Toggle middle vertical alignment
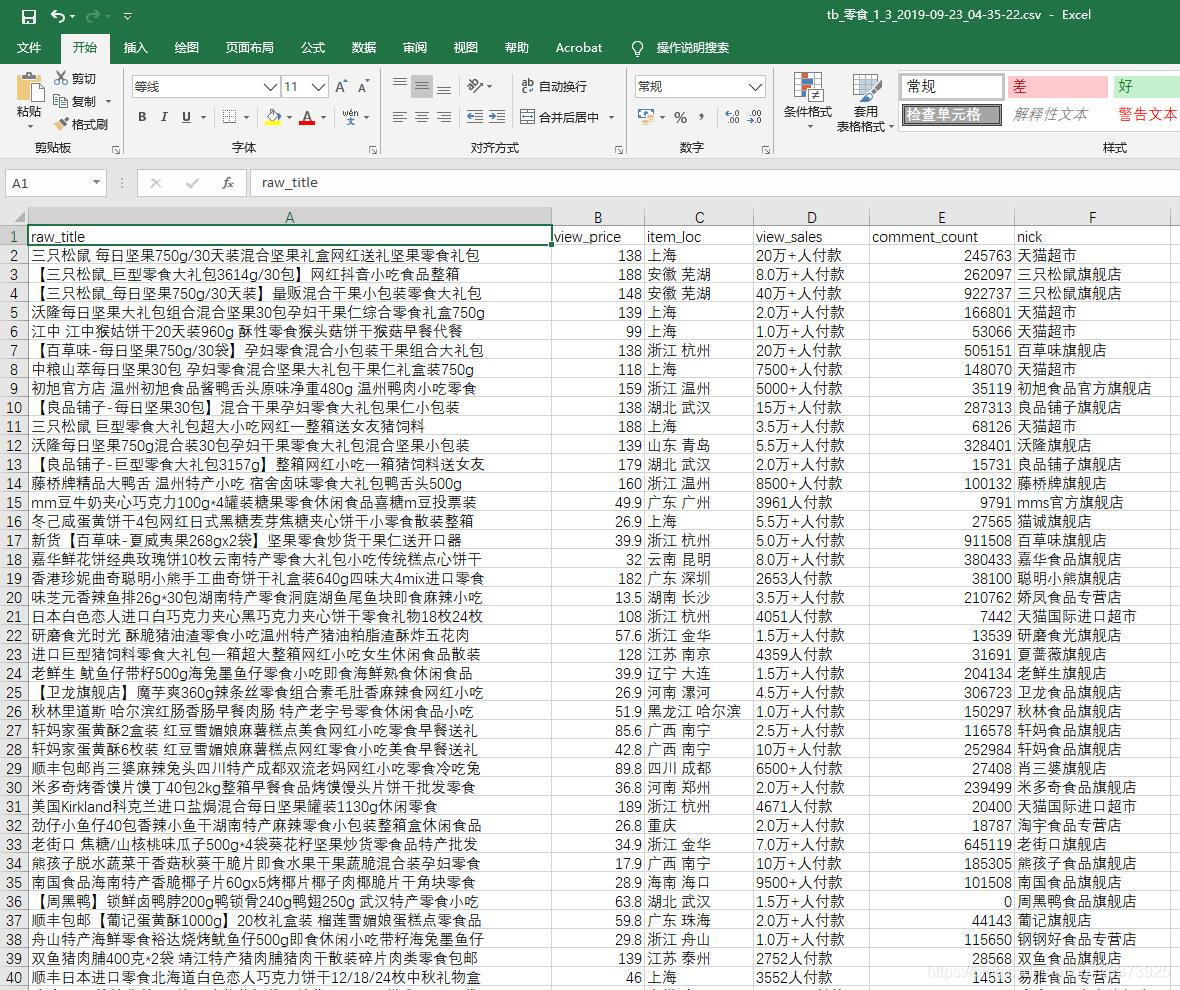The height and width of the screenshot is (990, 1180). [x=422, y=87]
